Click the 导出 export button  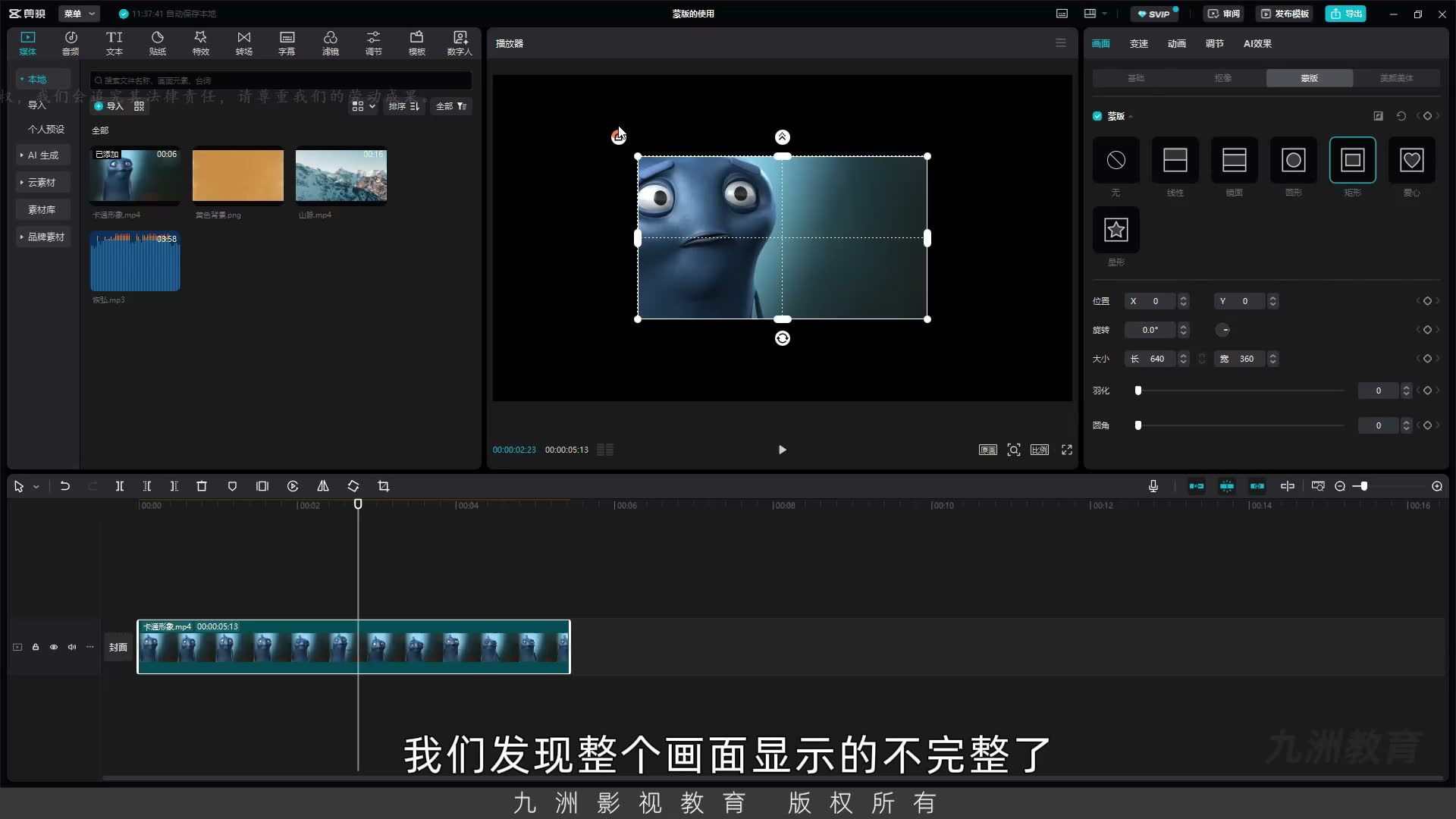(1346, 14)
